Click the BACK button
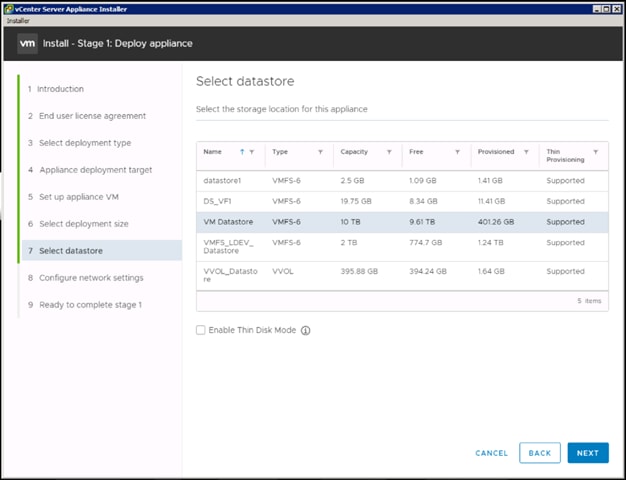The height and width of the screenshot is (480, 626). click(x=540, y=453)
